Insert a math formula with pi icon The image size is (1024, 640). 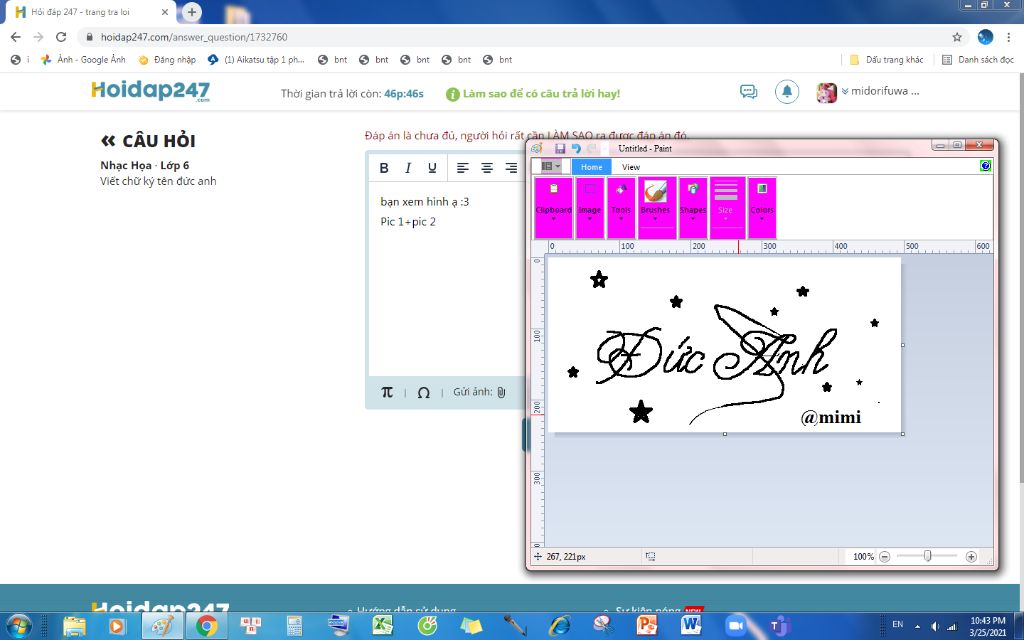(387, 392)
